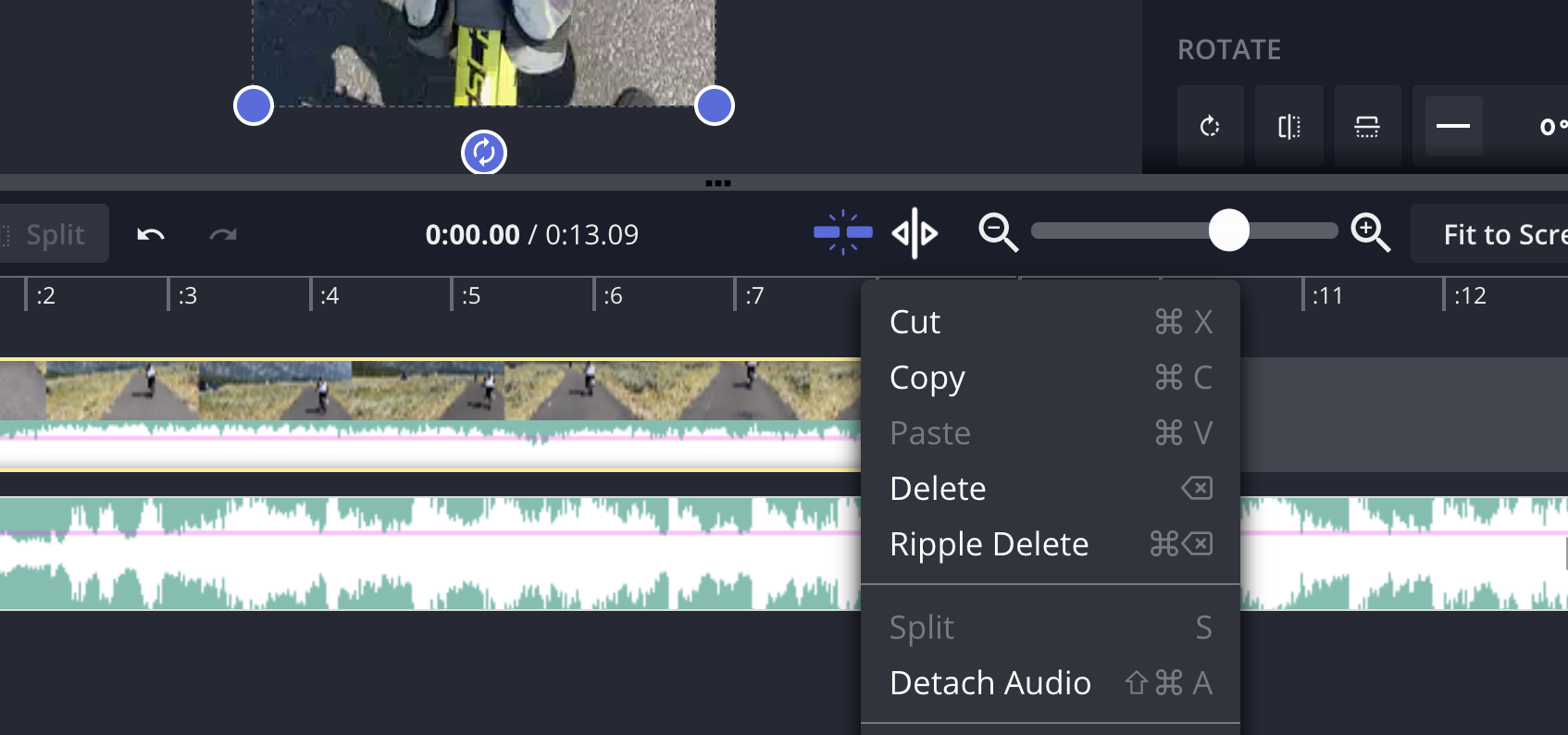Click the split-at-playhead icon
The height and width of the screenshot is (735, 1568).
point(915,232)
